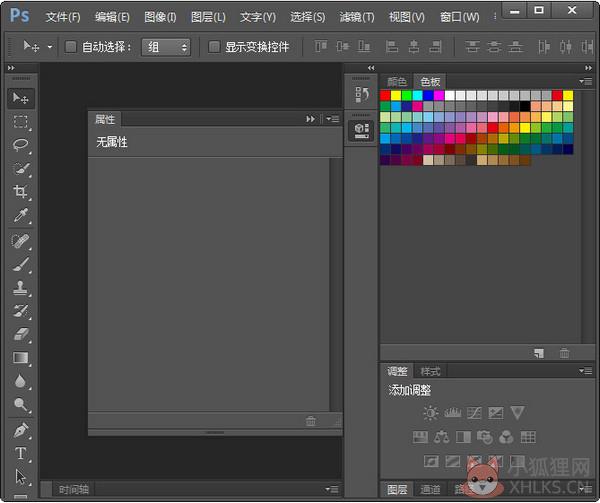Add a Hue/Saturation adjustment
Viewport: 600px width, 503px height.
[x=420, y=437]
